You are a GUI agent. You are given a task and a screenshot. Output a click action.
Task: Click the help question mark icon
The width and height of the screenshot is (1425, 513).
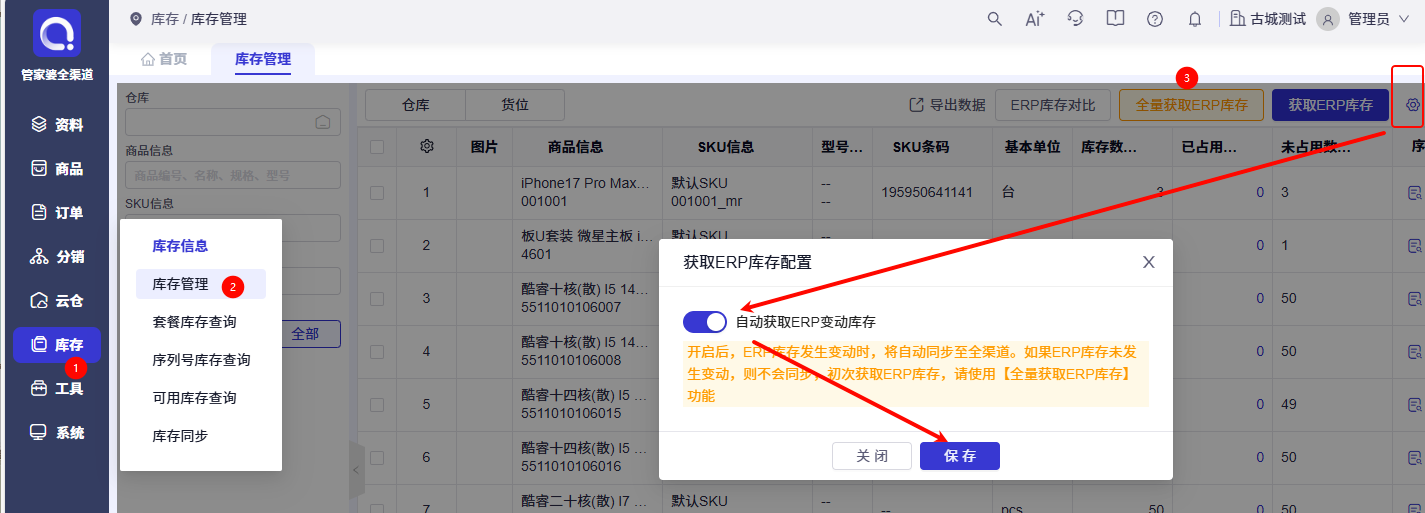tap(1155, 19)
